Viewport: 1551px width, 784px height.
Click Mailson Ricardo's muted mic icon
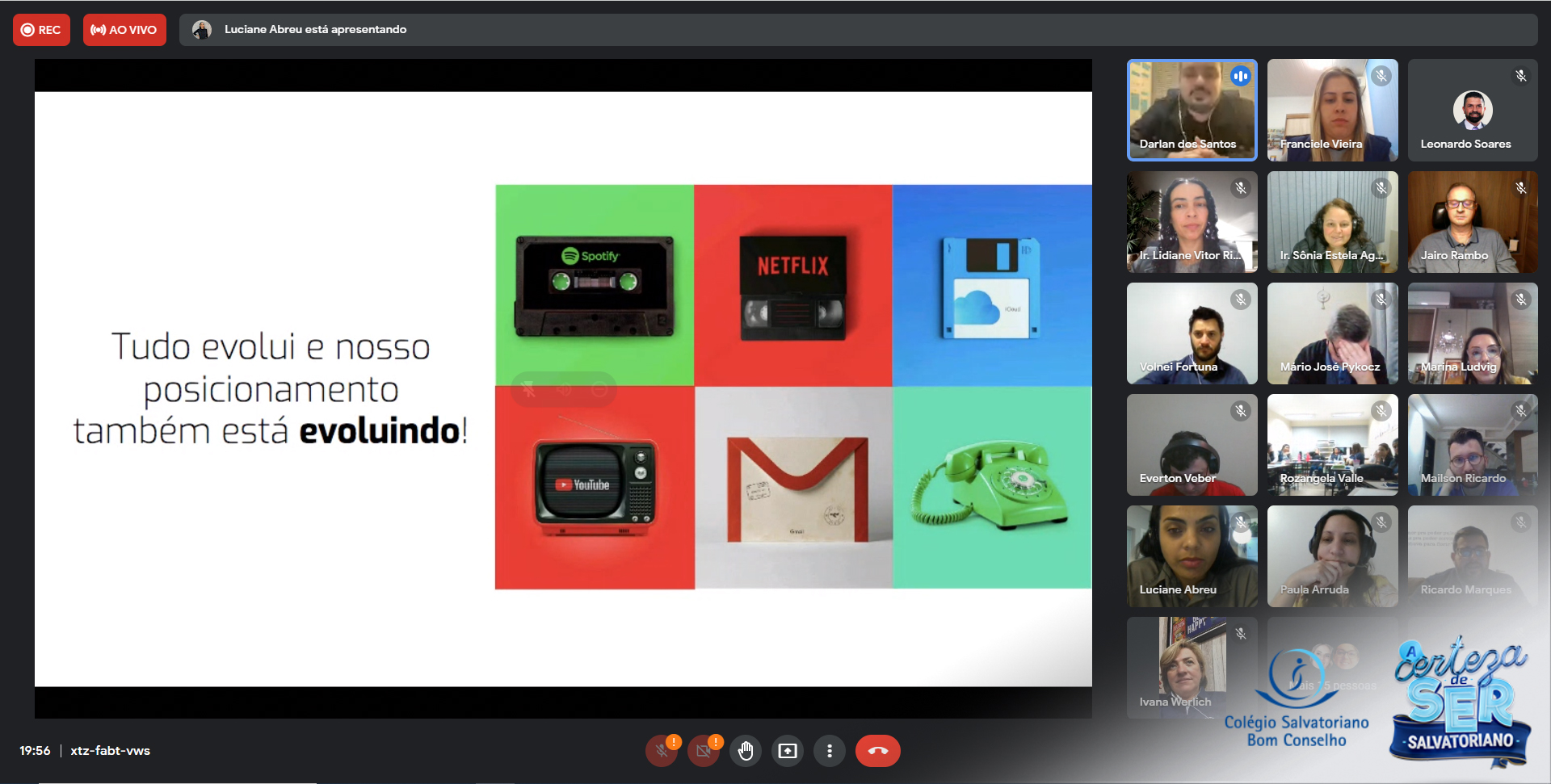point(1521,411)
